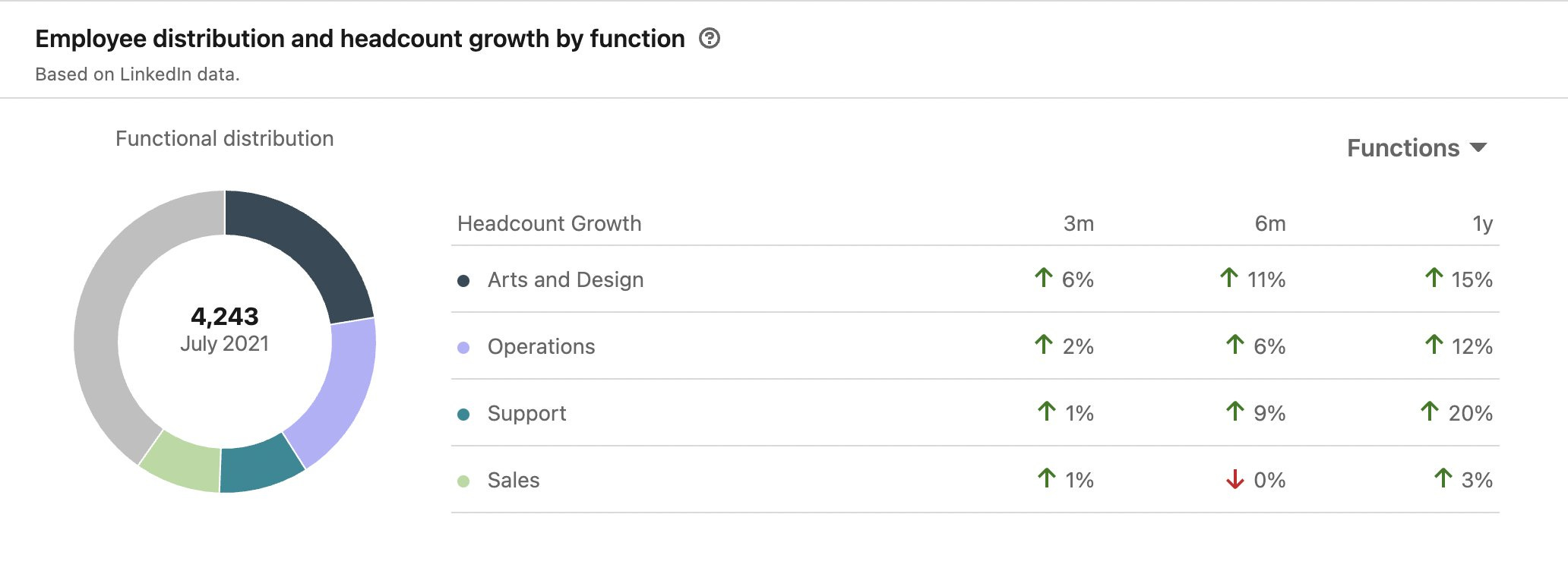Select the Sales row label

tap(514, 481)
